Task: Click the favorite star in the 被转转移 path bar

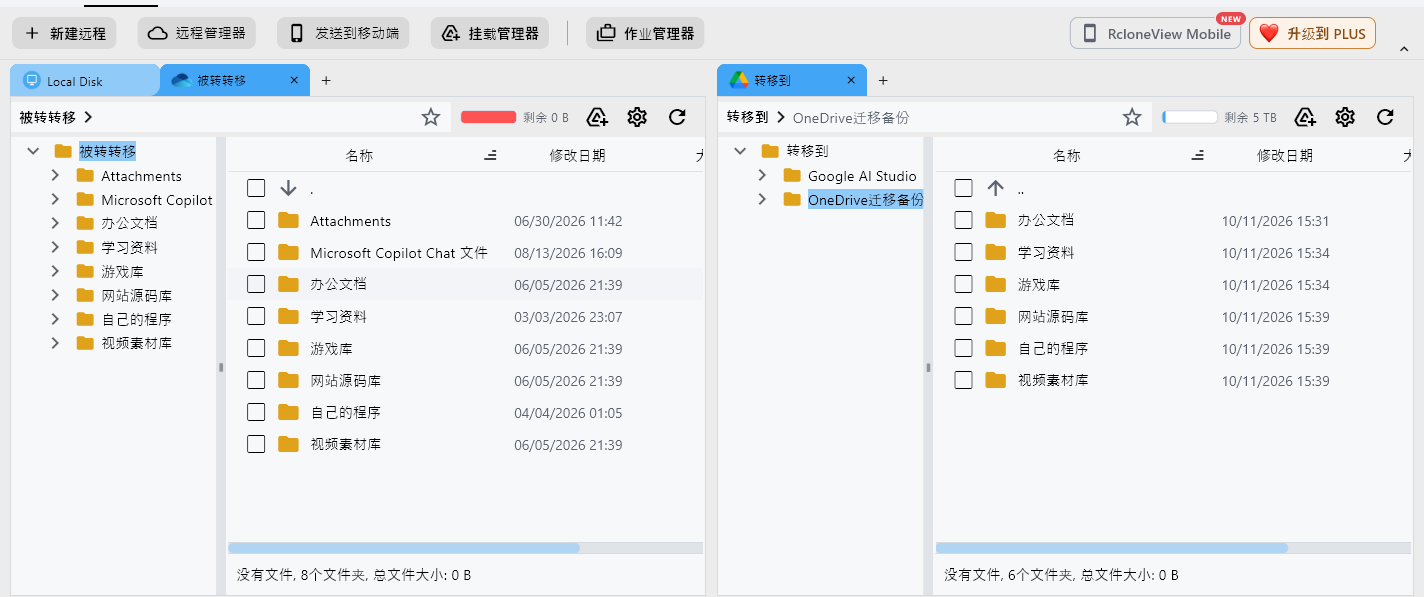Action: tap(431, 117)
